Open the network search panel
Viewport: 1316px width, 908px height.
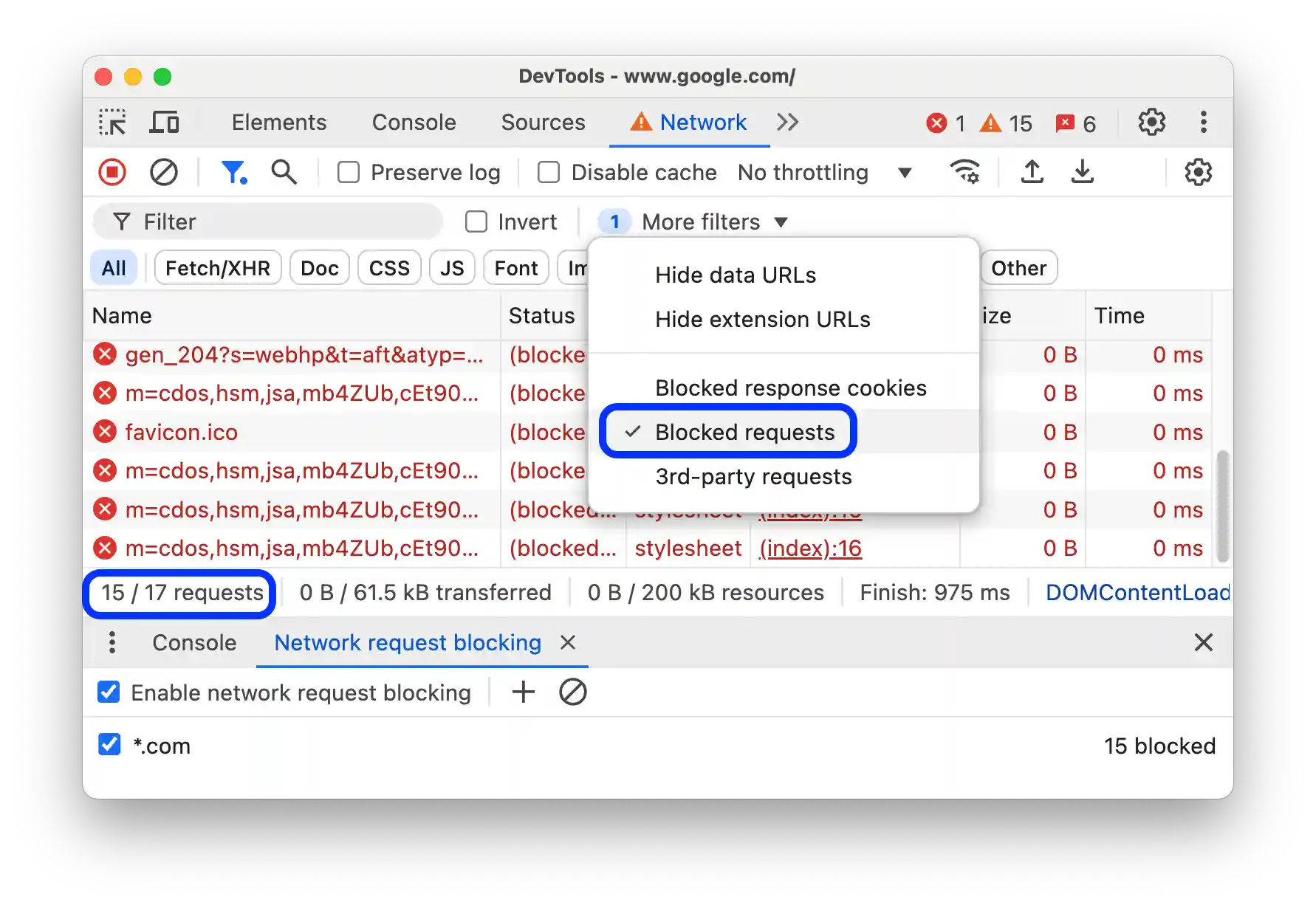tap(284, 172)
